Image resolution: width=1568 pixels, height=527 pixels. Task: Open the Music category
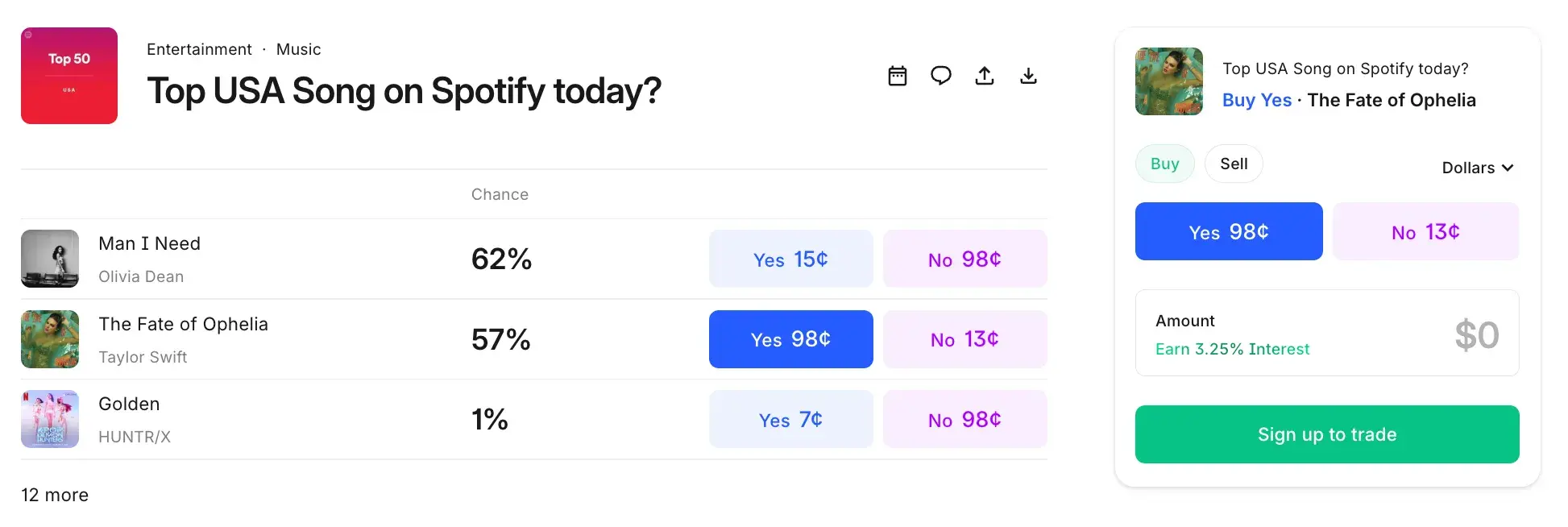point(298,49)
